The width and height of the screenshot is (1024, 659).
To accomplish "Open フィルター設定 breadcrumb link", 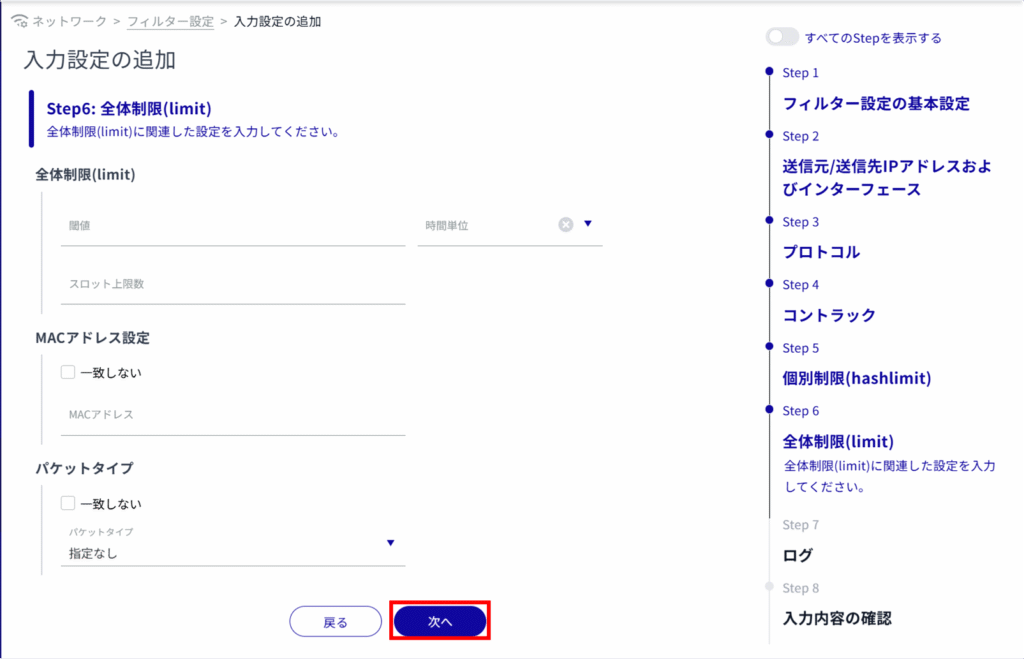I will 170,21.
